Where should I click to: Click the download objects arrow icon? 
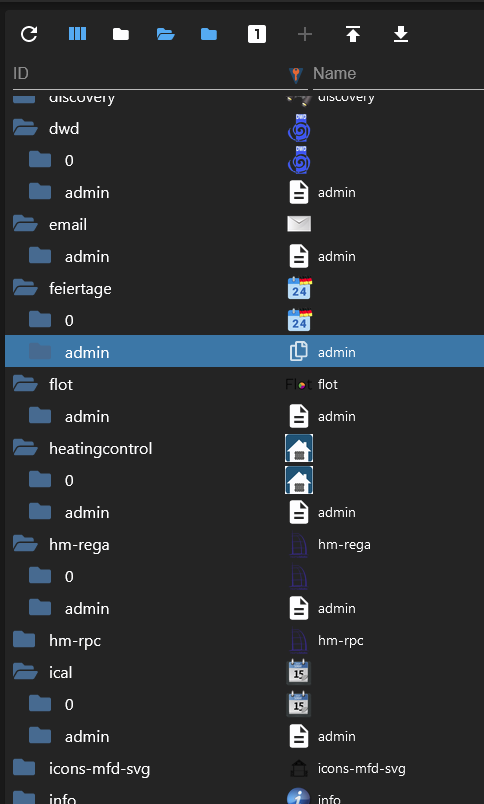[x=401, y=34]
